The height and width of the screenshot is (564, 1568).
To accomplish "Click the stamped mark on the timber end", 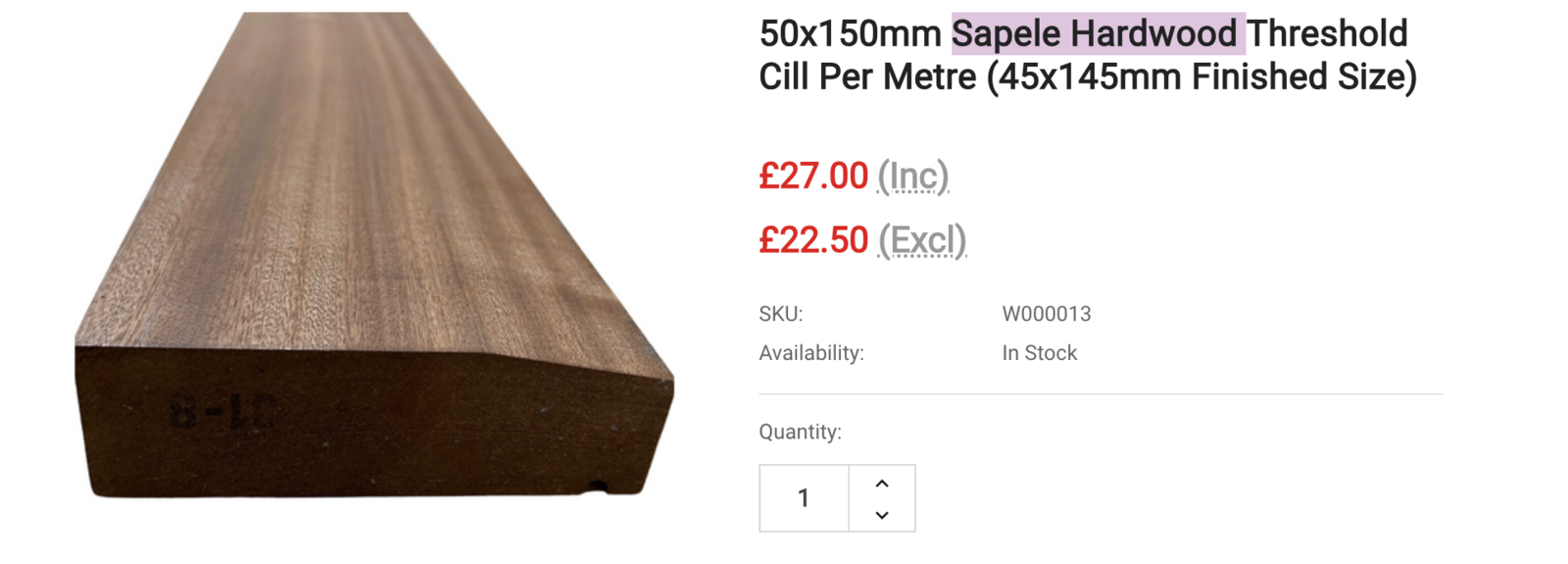I will [223, 412].
